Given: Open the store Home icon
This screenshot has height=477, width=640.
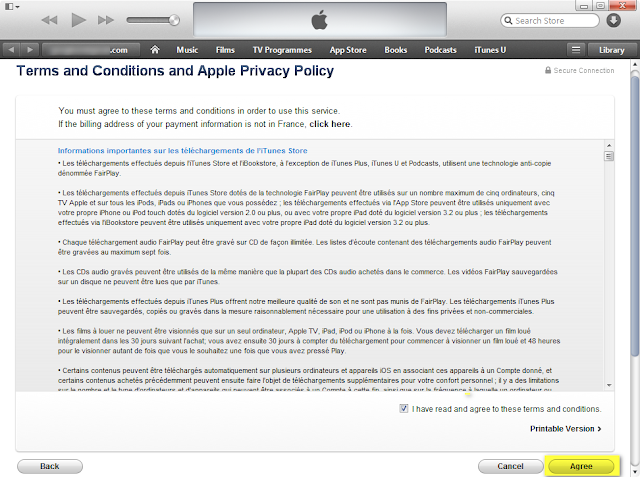Looking at the screenshot, I should [154, 50].
